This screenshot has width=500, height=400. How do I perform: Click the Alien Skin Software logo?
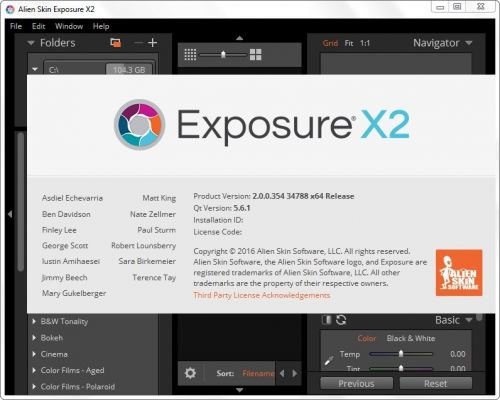click(x=459, y=273)
